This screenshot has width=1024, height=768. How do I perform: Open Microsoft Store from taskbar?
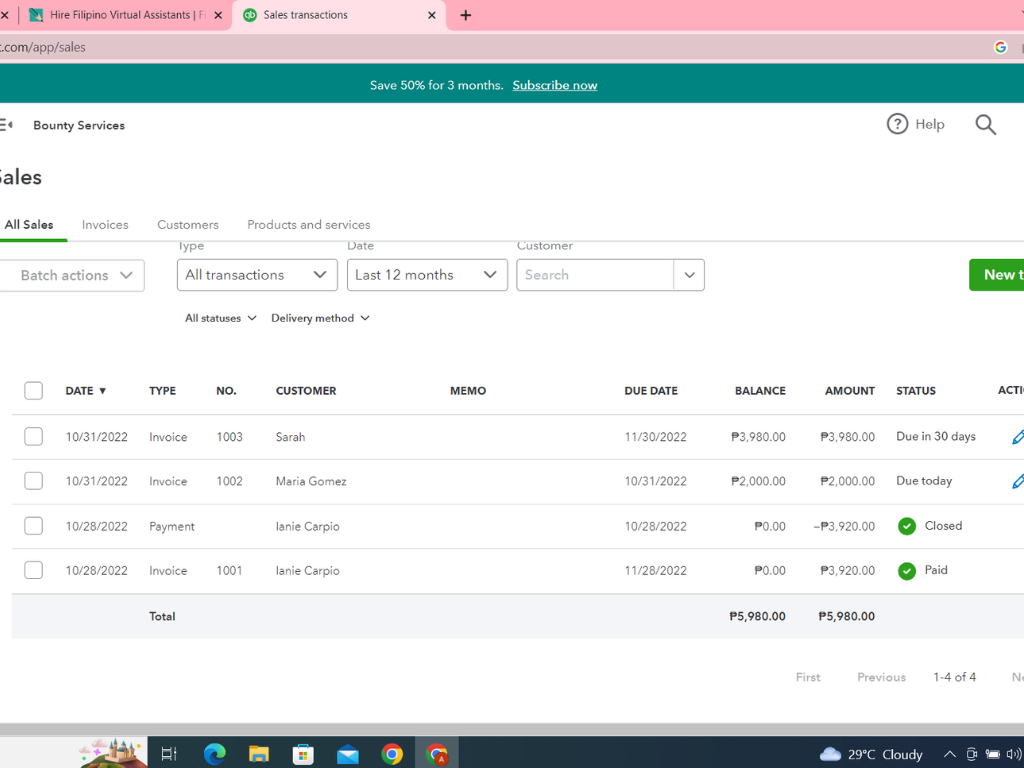pos(303,754)
